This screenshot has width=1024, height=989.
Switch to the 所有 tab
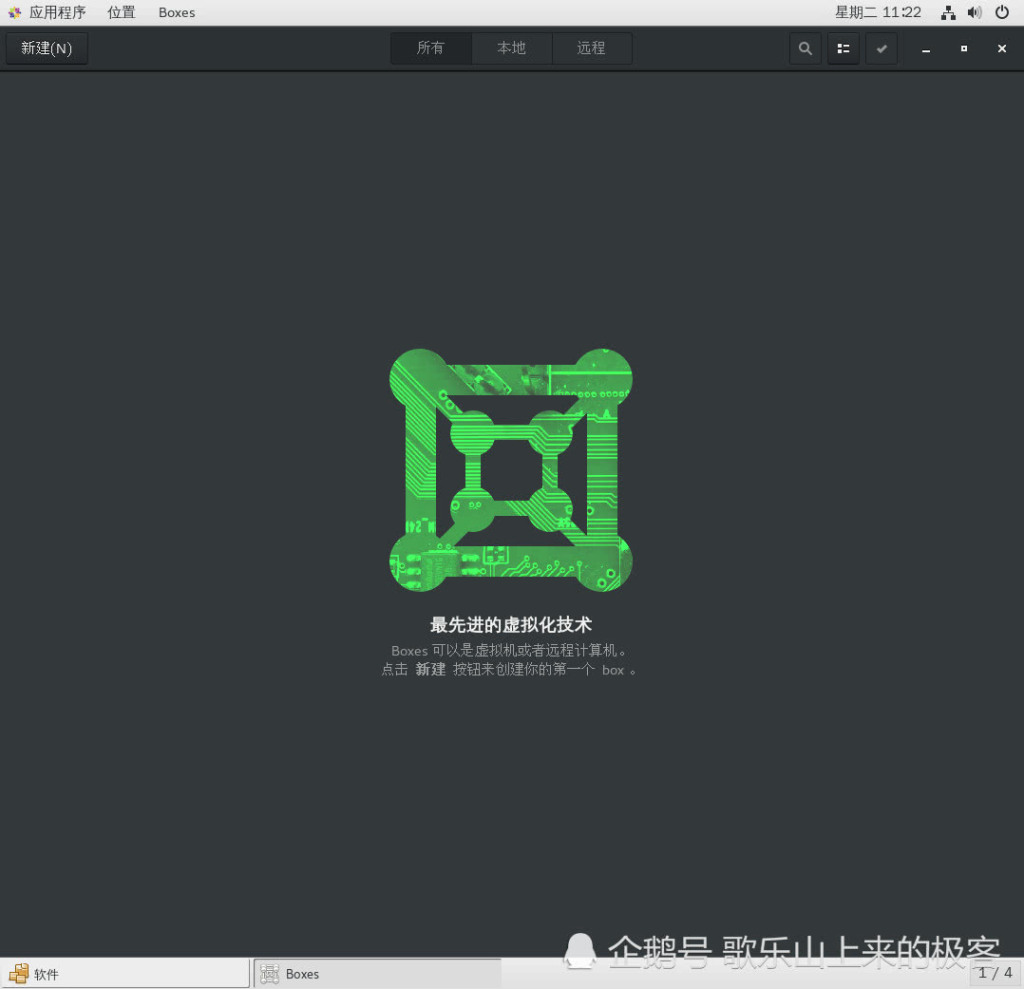(430, 48)
